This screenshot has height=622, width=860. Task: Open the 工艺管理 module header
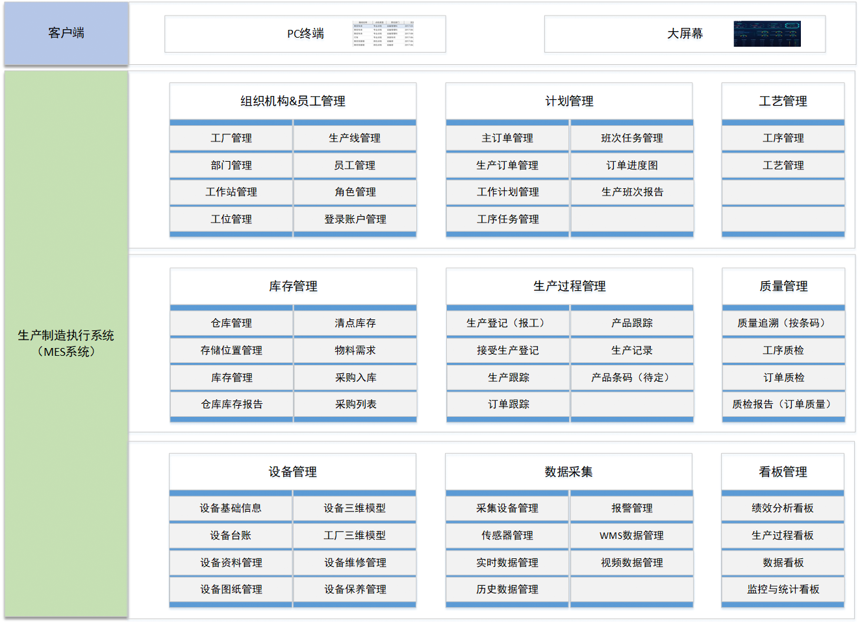786,100
